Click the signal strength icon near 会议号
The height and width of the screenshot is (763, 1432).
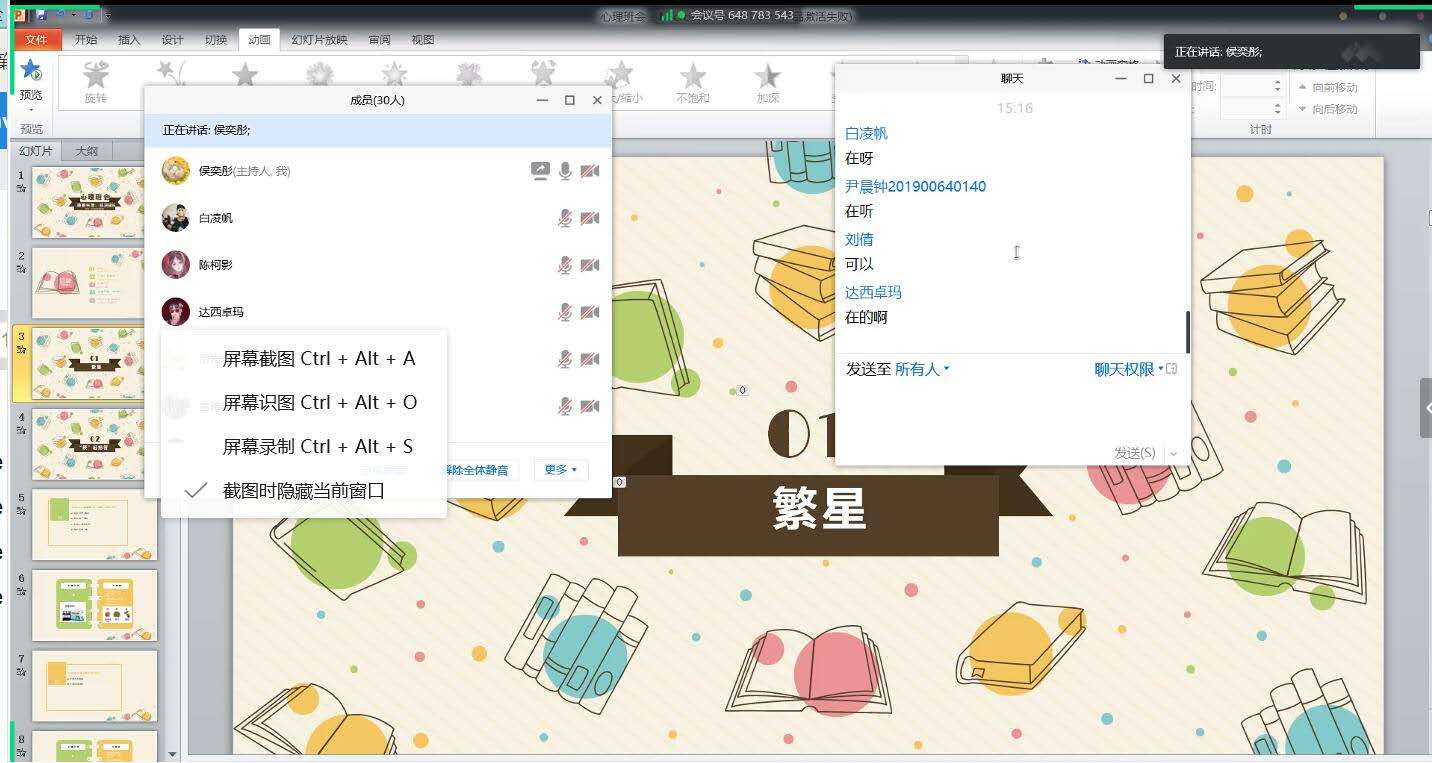668,15
